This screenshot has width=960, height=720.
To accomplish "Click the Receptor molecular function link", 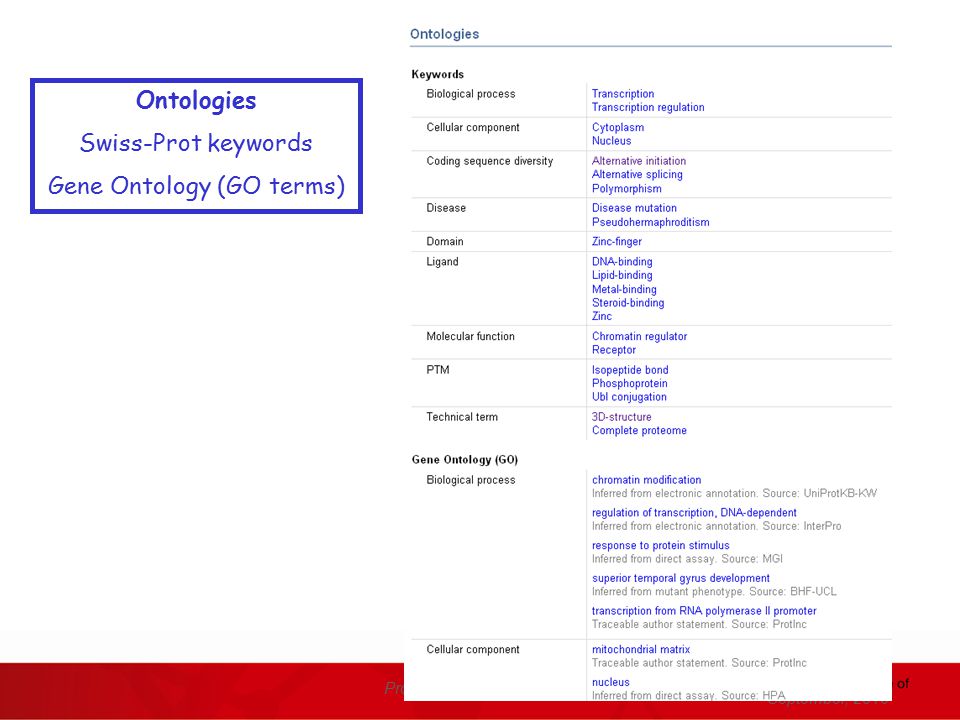I will point(613,350).
